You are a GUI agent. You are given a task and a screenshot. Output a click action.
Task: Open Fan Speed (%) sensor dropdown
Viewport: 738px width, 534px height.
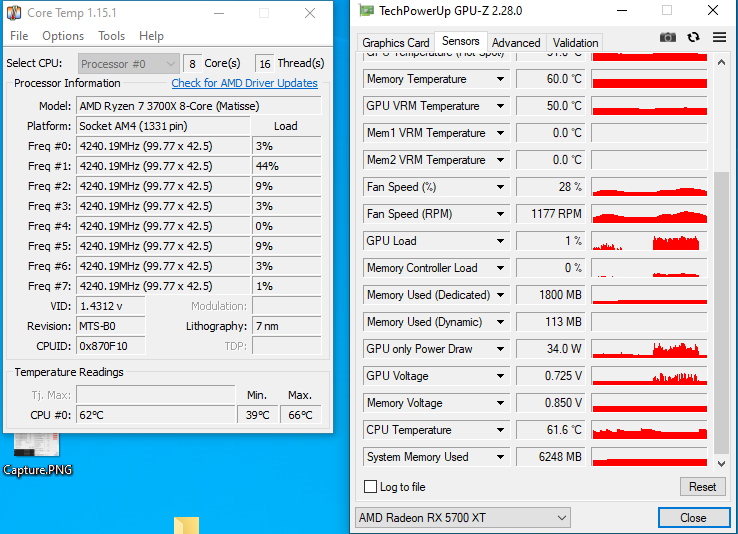click(500, 187)
